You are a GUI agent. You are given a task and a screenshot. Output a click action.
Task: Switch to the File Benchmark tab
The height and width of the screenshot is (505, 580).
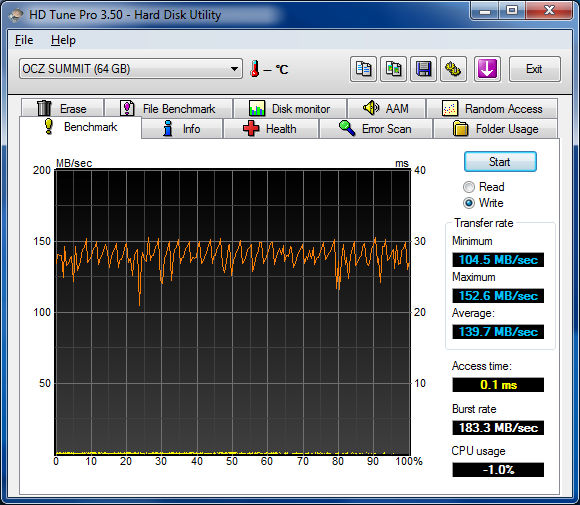click(x=169, y=108)
